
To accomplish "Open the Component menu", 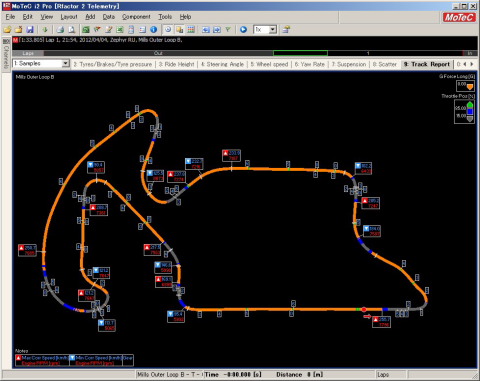I will [136, 17].
